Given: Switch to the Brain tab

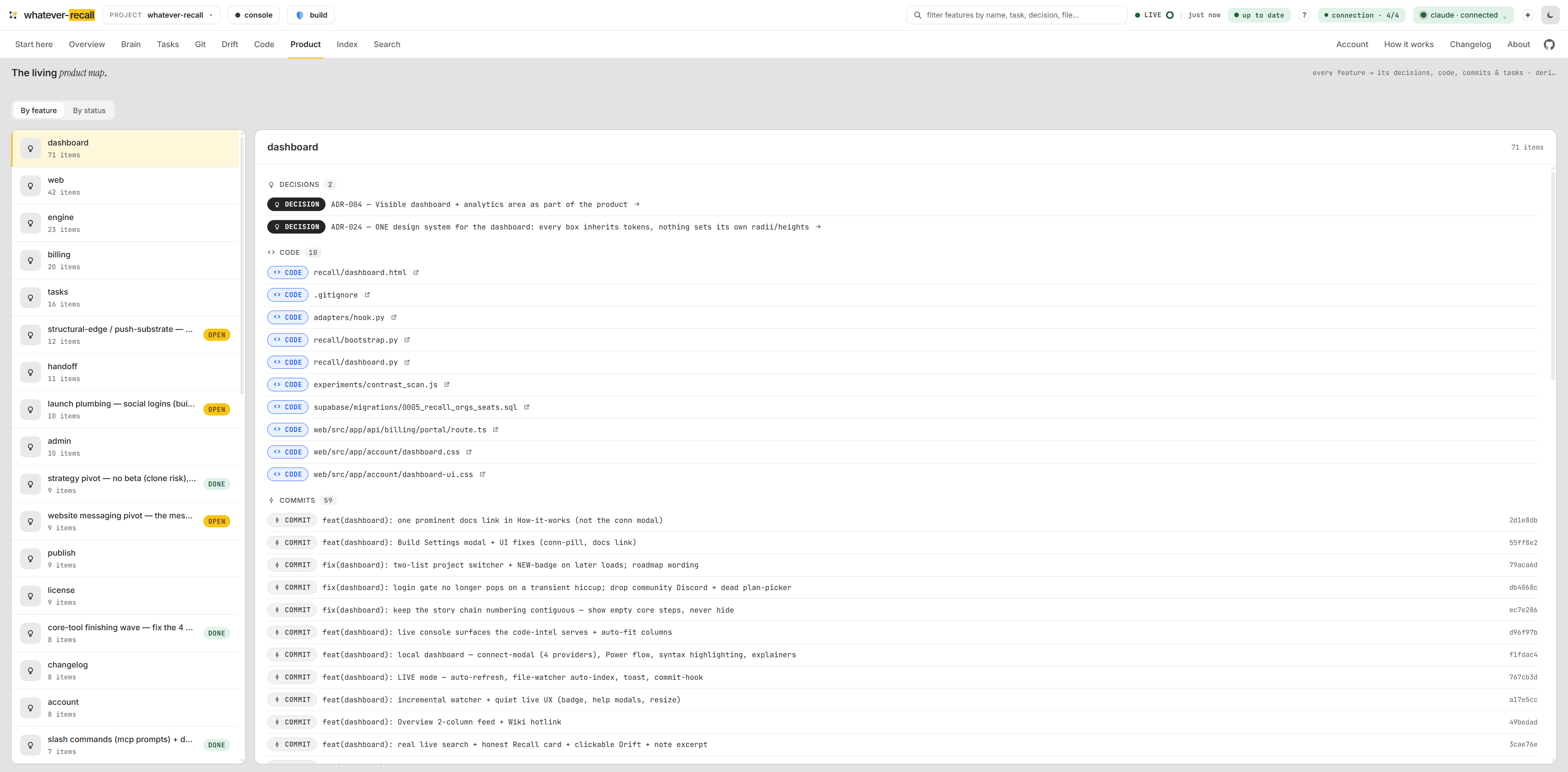Looking at the screenshot, I should pyautogui.click(x=131, y=44).
